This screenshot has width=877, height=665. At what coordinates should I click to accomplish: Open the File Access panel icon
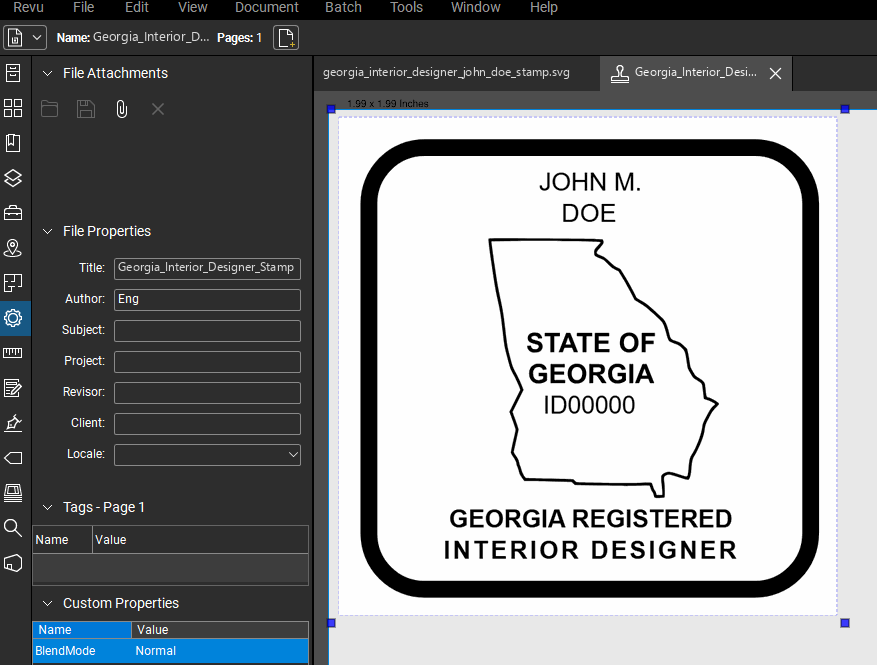coord(13,73)
